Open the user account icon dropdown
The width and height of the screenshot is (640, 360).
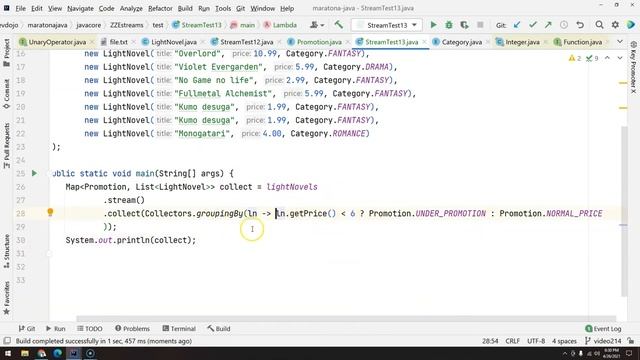[317, 25]
